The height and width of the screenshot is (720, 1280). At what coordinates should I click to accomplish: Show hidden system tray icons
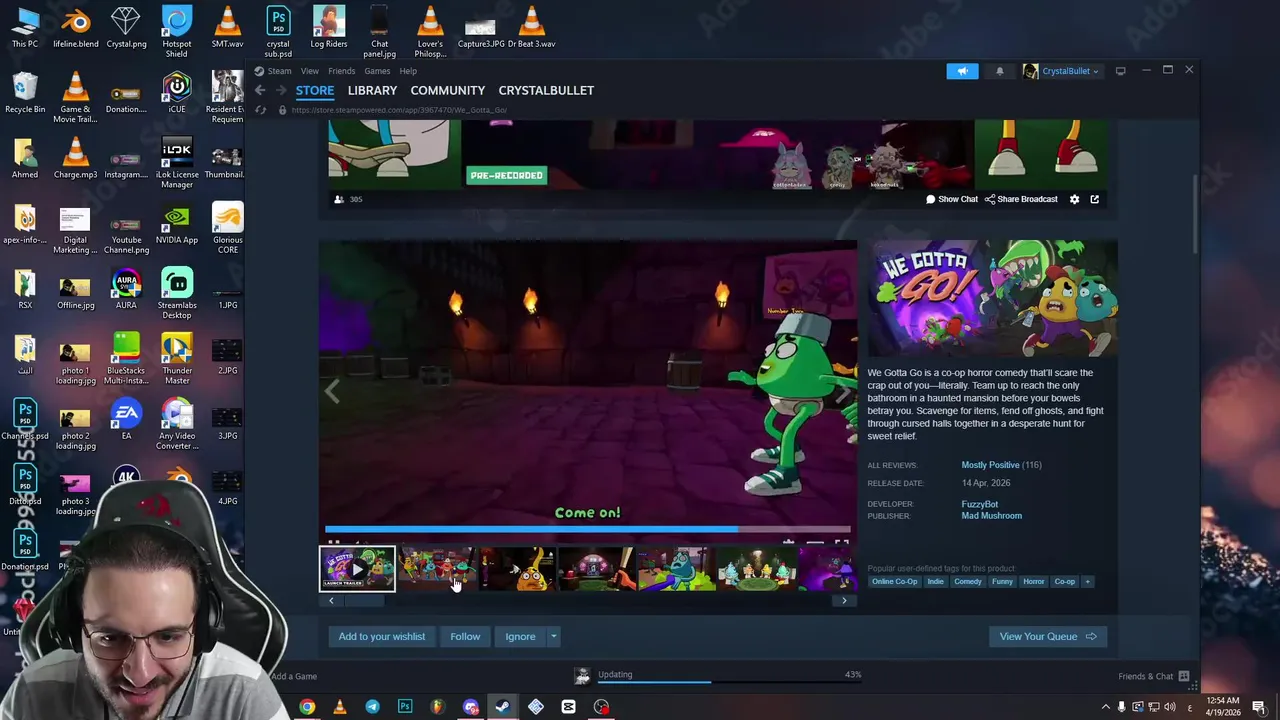pos(1105,707)
